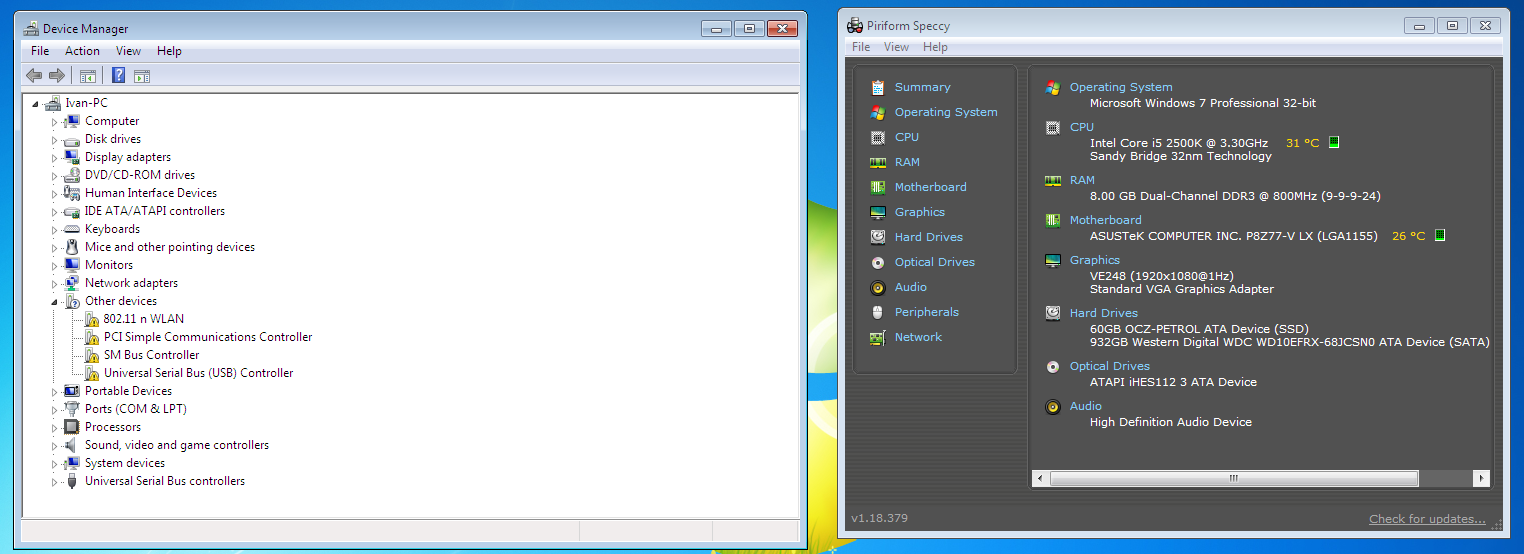
Task: Click the Windows flag icon beside Operating System heading
Action: tap(1053, 87)
